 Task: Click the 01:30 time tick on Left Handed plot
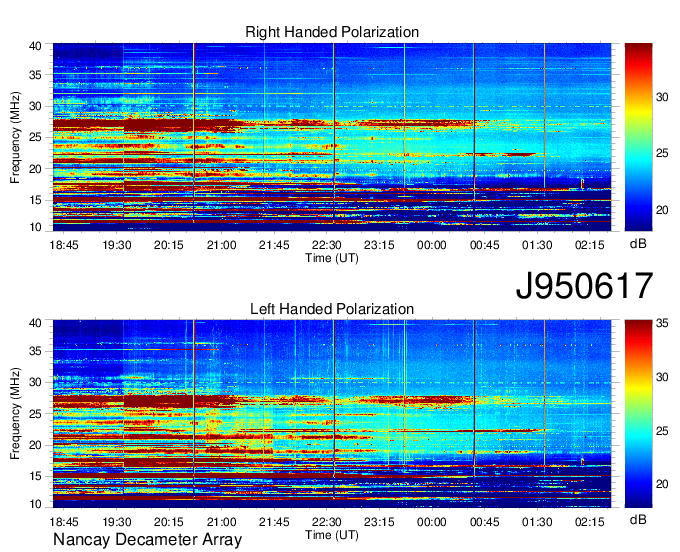click(x=537, y=522)
